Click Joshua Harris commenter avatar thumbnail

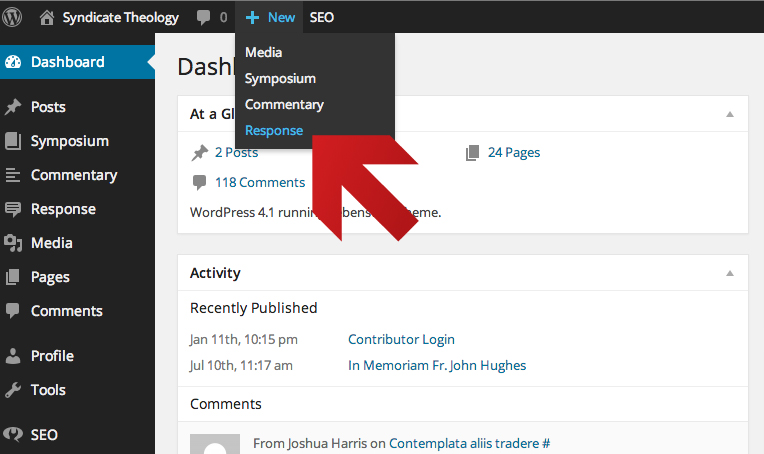(215, 444)
